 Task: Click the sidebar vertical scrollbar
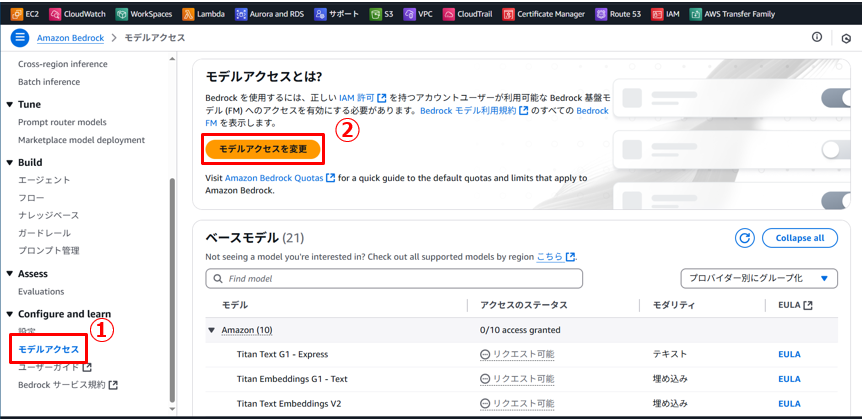pyautogui.click(x=172, y=289)
